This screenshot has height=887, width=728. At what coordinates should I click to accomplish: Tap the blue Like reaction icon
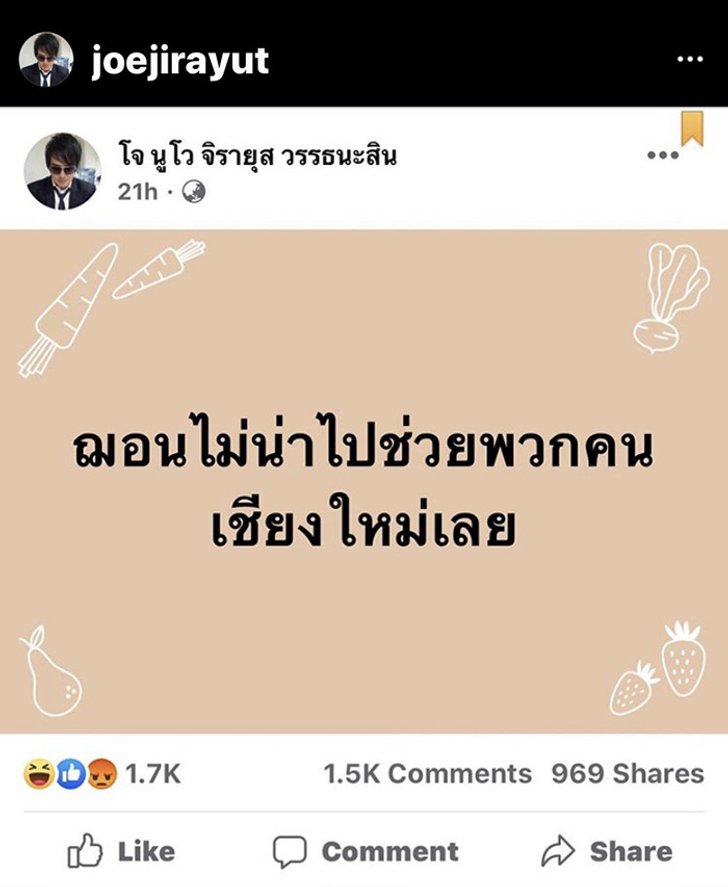(x=70, y=774)
